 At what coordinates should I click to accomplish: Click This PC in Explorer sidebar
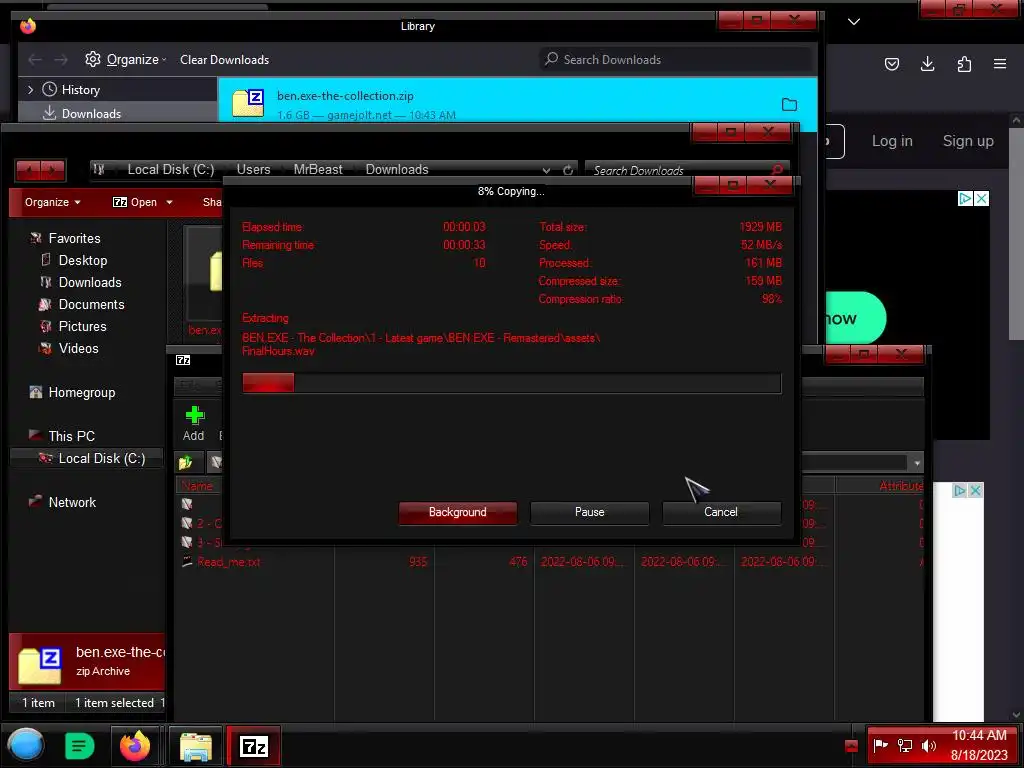click(x=71, y=436)
